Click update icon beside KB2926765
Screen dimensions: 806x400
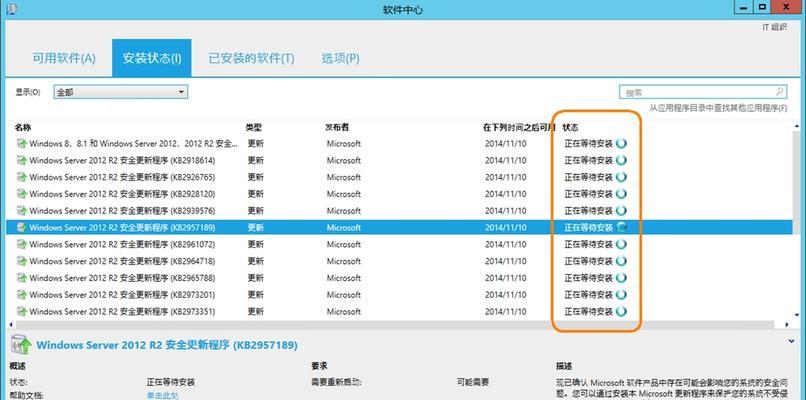tap(22, 177)
